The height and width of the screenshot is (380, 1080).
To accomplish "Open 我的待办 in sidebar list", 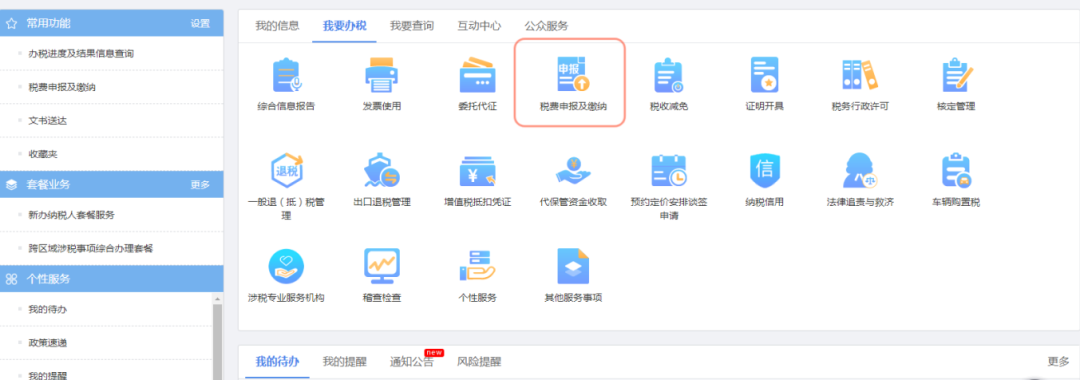I will coord(48,310).
